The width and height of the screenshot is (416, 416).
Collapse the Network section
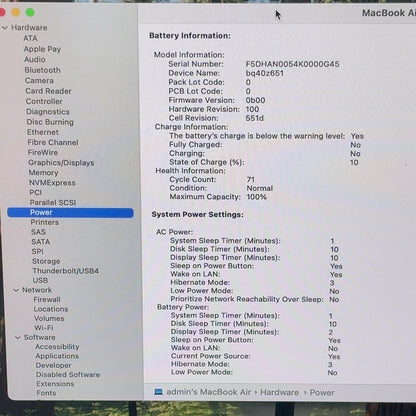(16, 290)
